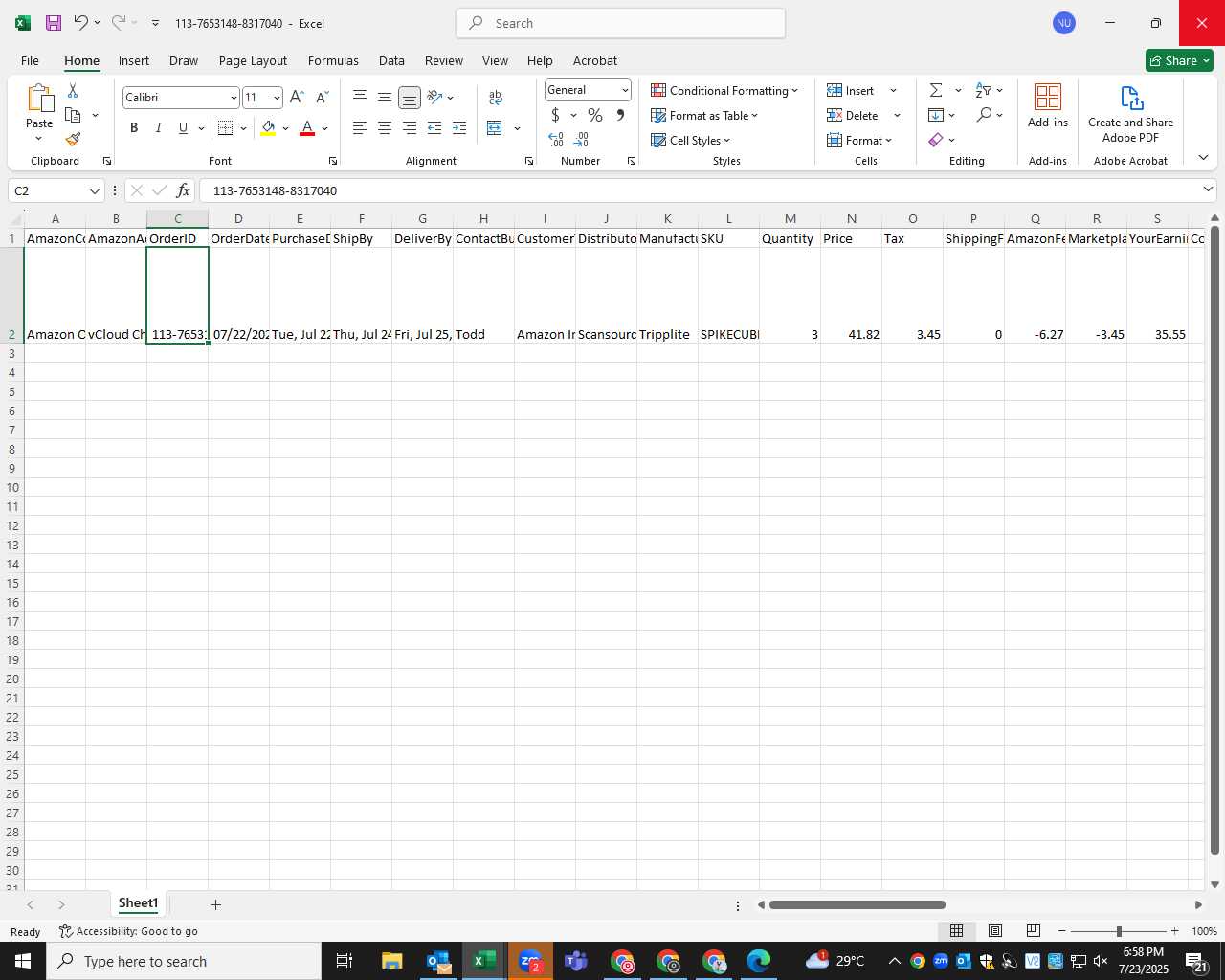Switch to Page Break Preview view
This screenshot has height=980, width=1225.
(x=1034, y=931)
